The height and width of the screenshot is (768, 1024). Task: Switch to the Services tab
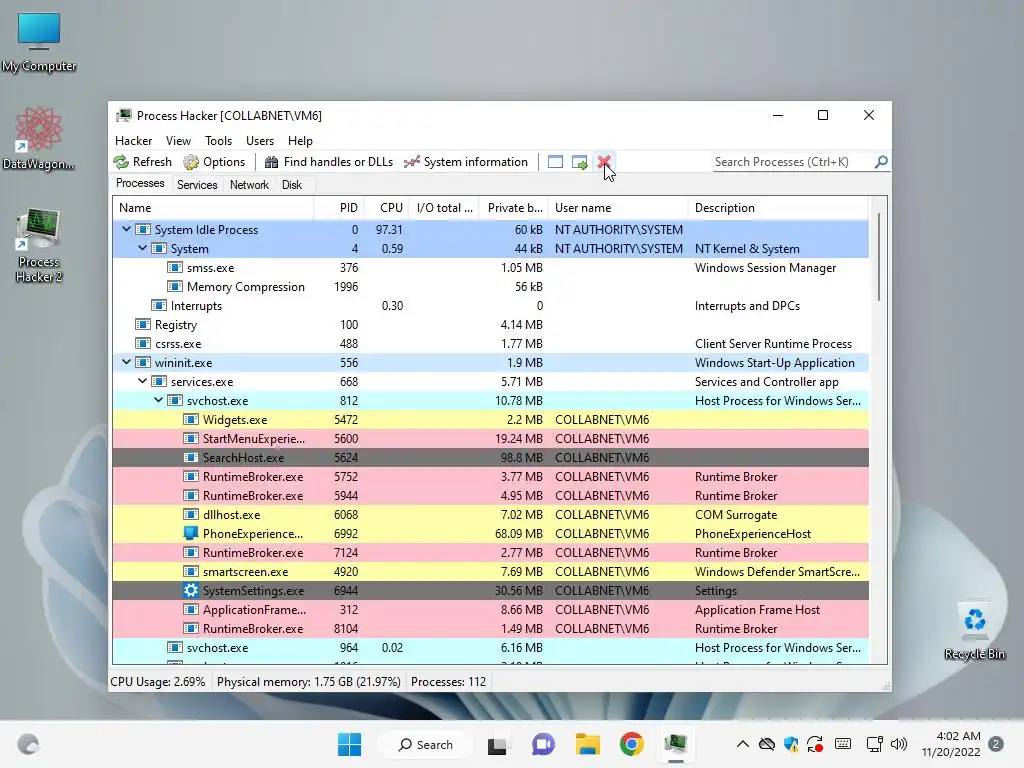[197, 185]
